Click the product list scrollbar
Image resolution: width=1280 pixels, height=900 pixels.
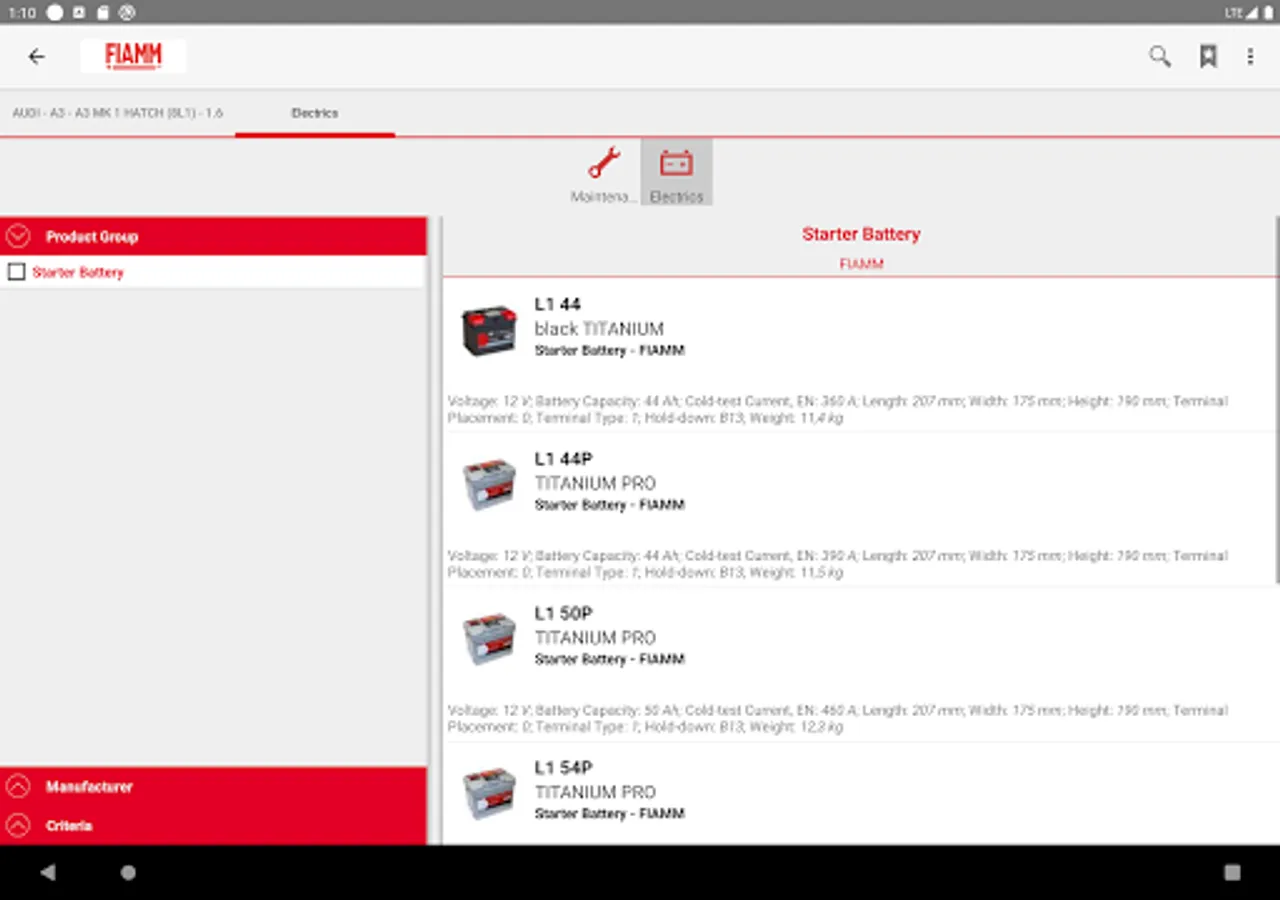[x=1277, y=400]
